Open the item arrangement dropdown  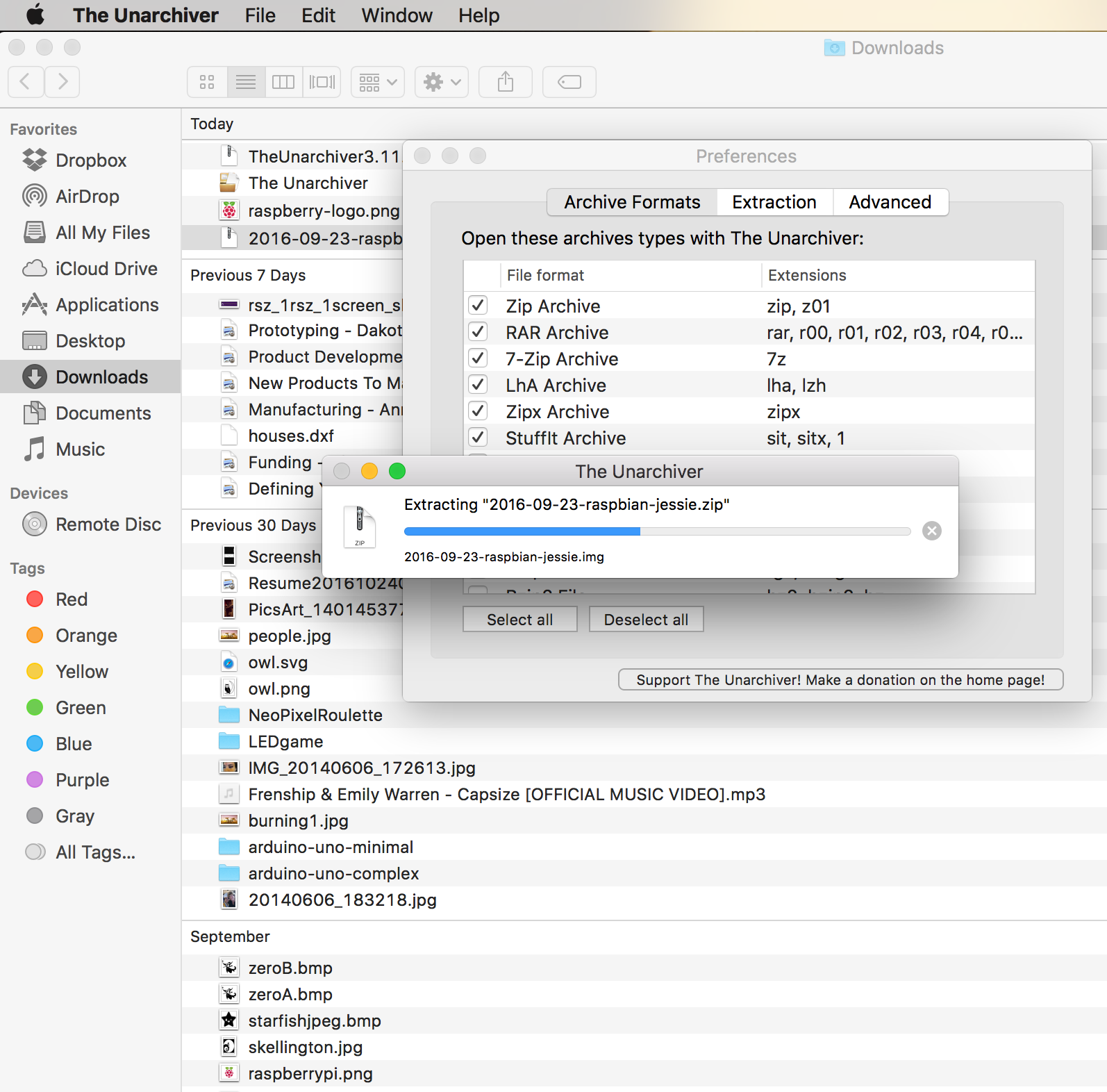point(378,82)
